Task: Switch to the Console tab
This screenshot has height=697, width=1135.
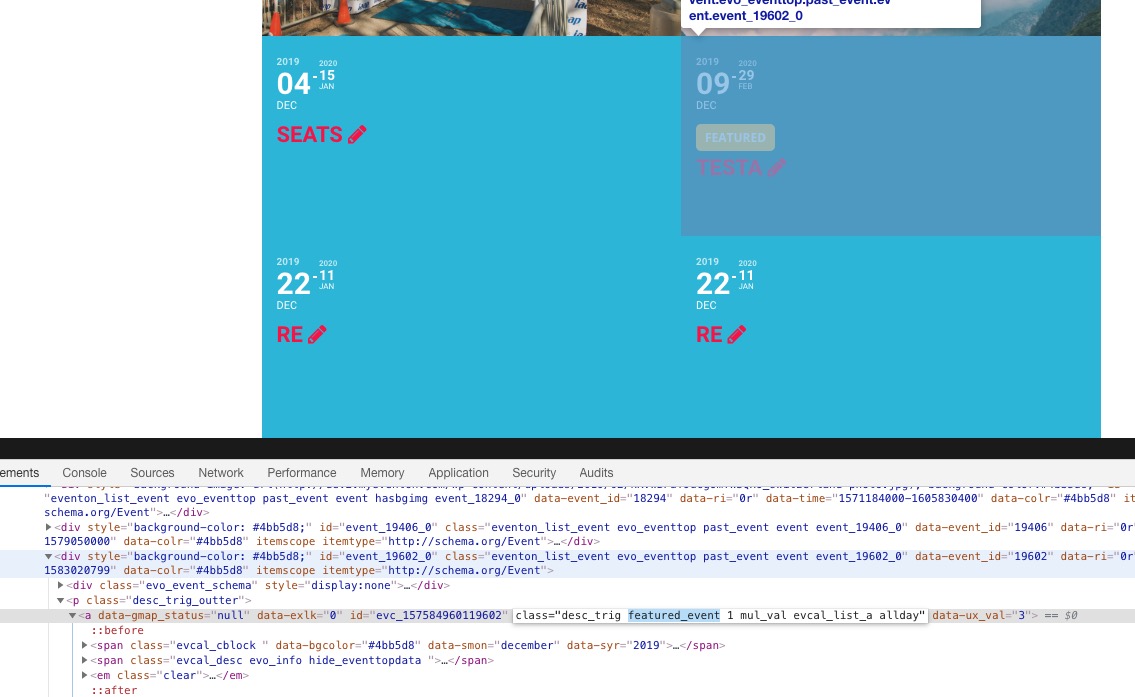Action: point(84,473)
